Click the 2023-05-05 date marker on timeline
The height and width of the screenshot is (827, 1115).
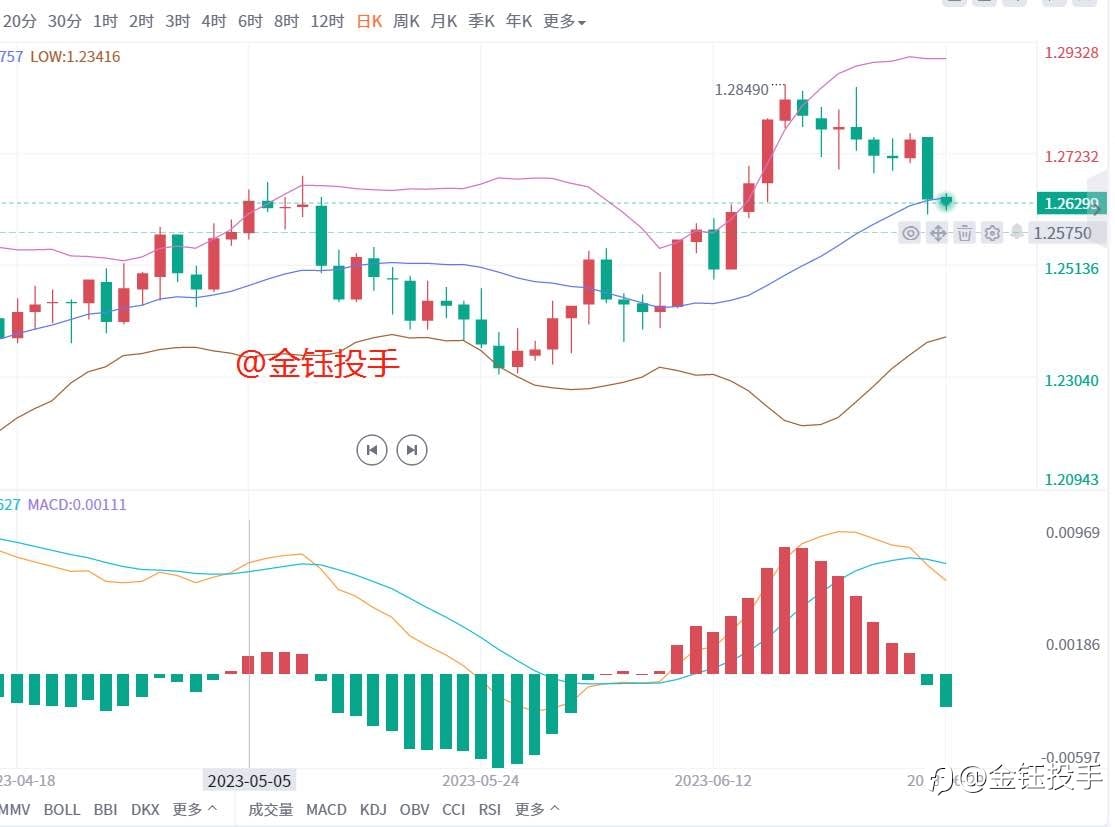(249, 781)
